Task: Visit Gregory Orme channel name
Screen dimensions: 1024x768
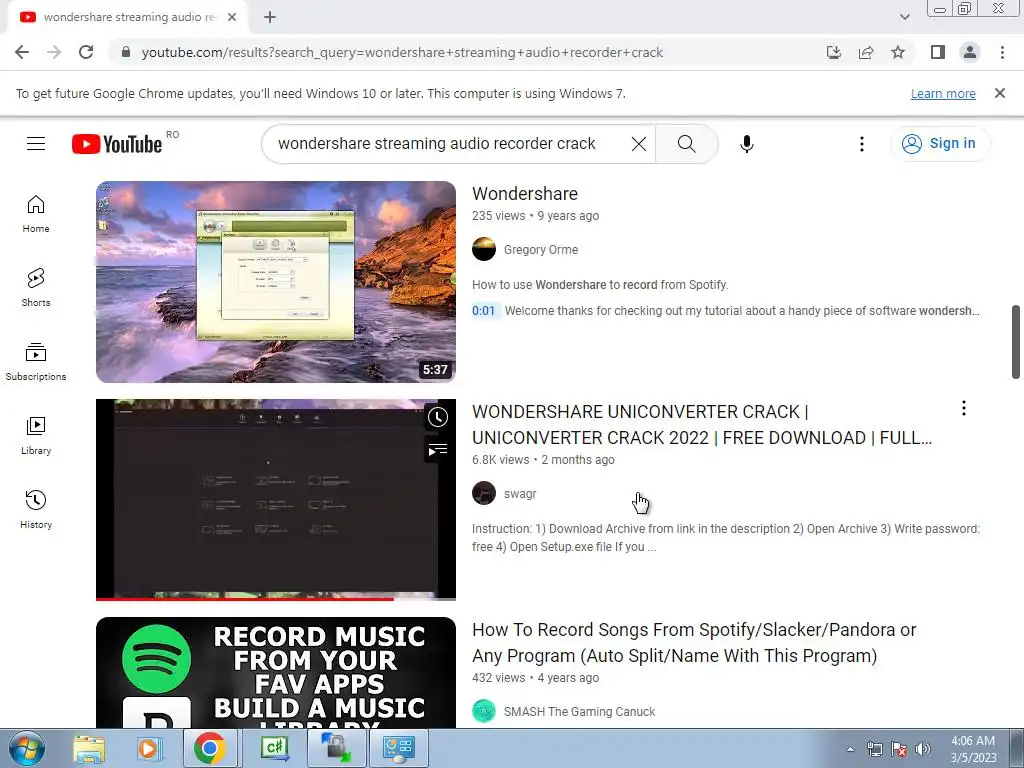Action: pyautogui.click(x=541, y=249)
